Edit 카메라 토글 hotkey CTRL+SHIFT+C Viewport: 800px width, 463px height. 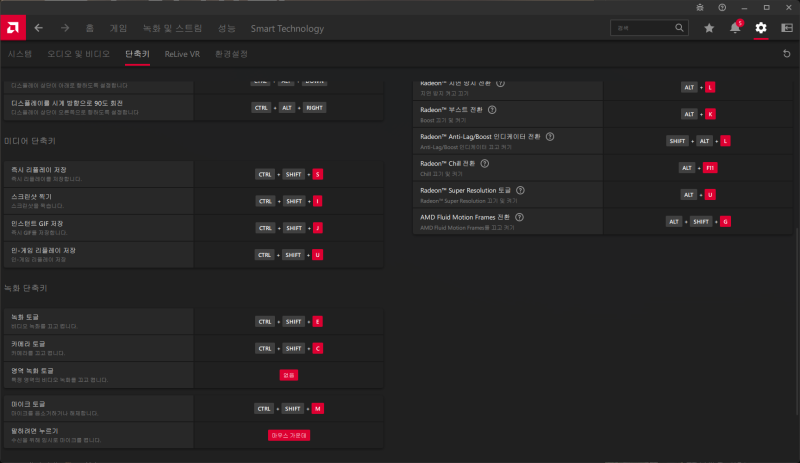tap(289, 349)
